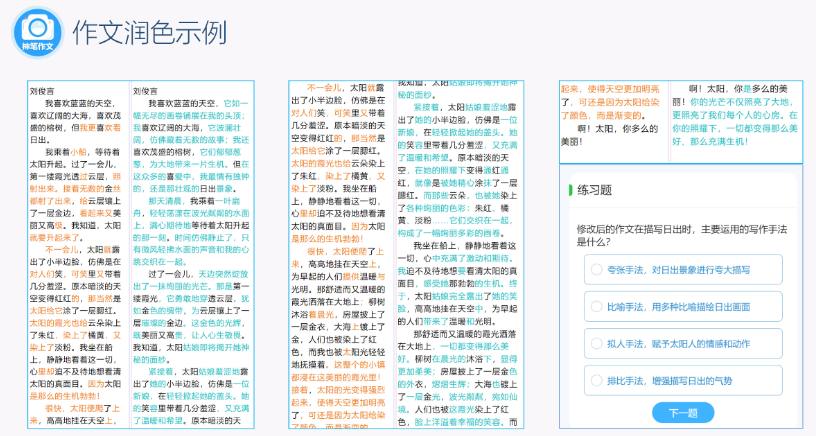This screenshot has width=816, height=436.
Task: Click the answer text 增强描写日出的气势
Action: 692,381
